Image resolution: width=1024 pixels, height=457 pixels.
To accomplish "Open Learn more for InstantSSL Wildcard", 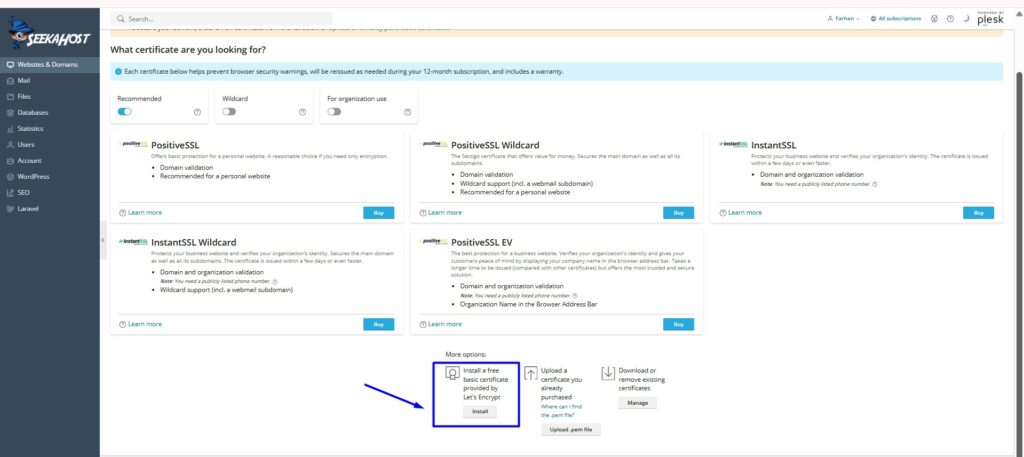I will coord(145,324).
